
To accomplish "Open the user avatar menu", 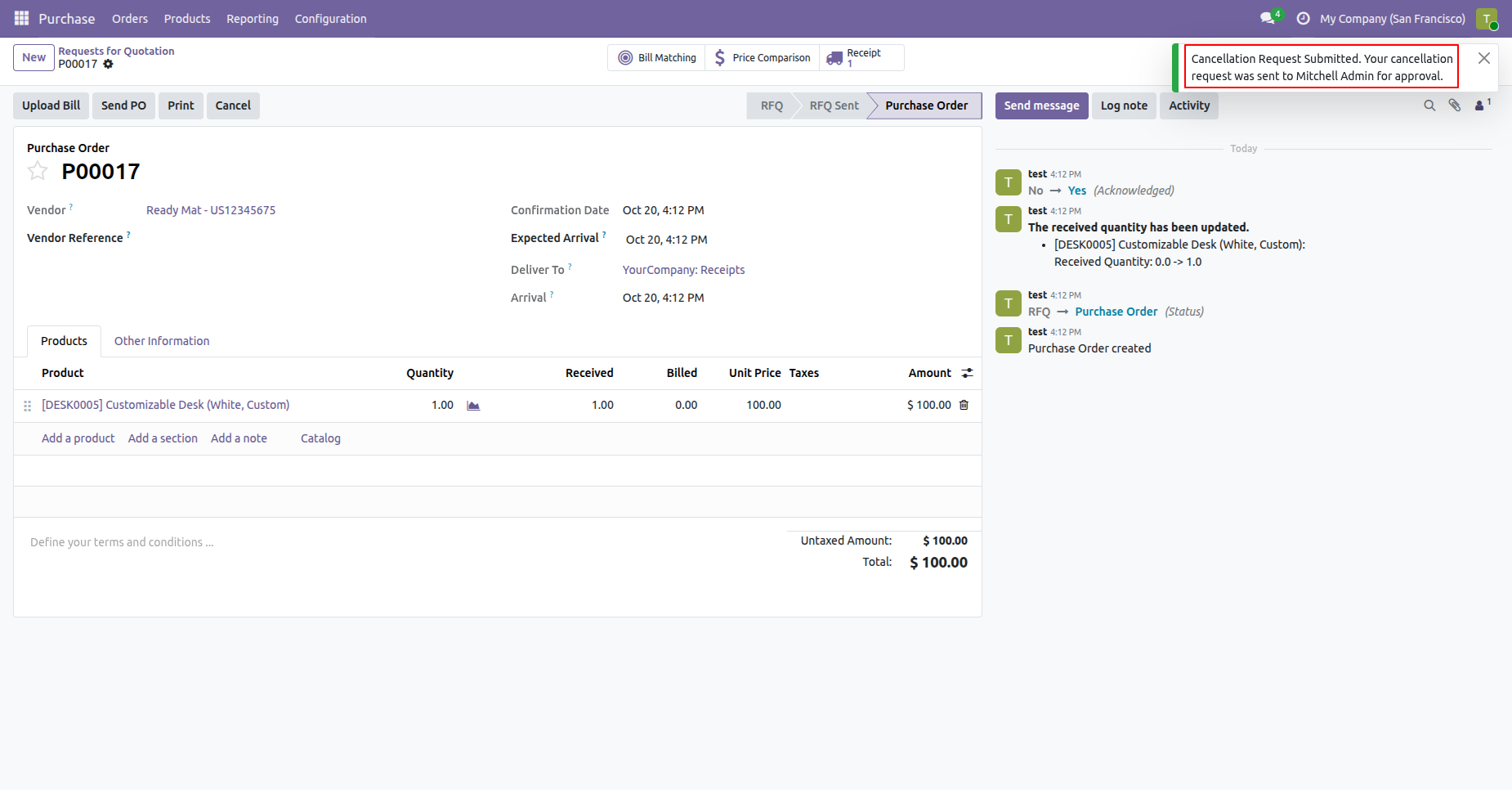I will 1487,19.
